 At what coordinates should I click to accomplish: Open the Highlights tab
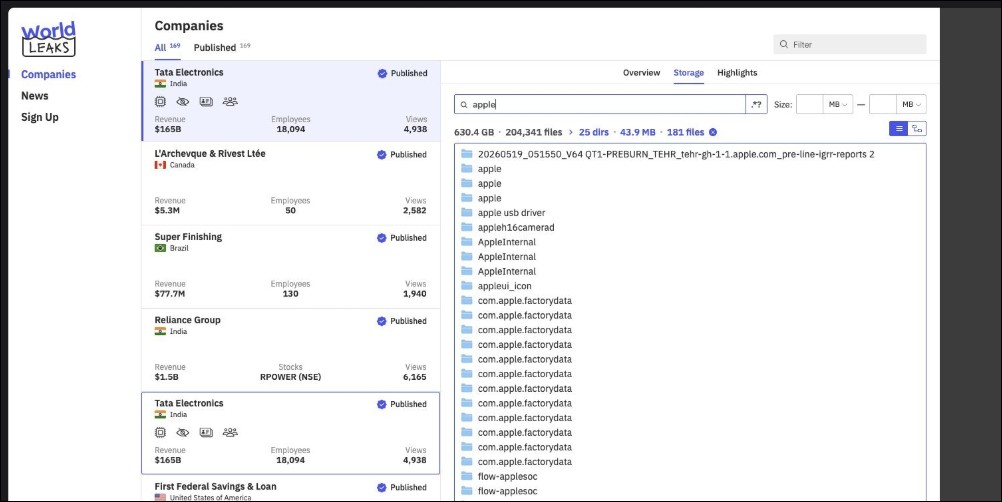737,73
